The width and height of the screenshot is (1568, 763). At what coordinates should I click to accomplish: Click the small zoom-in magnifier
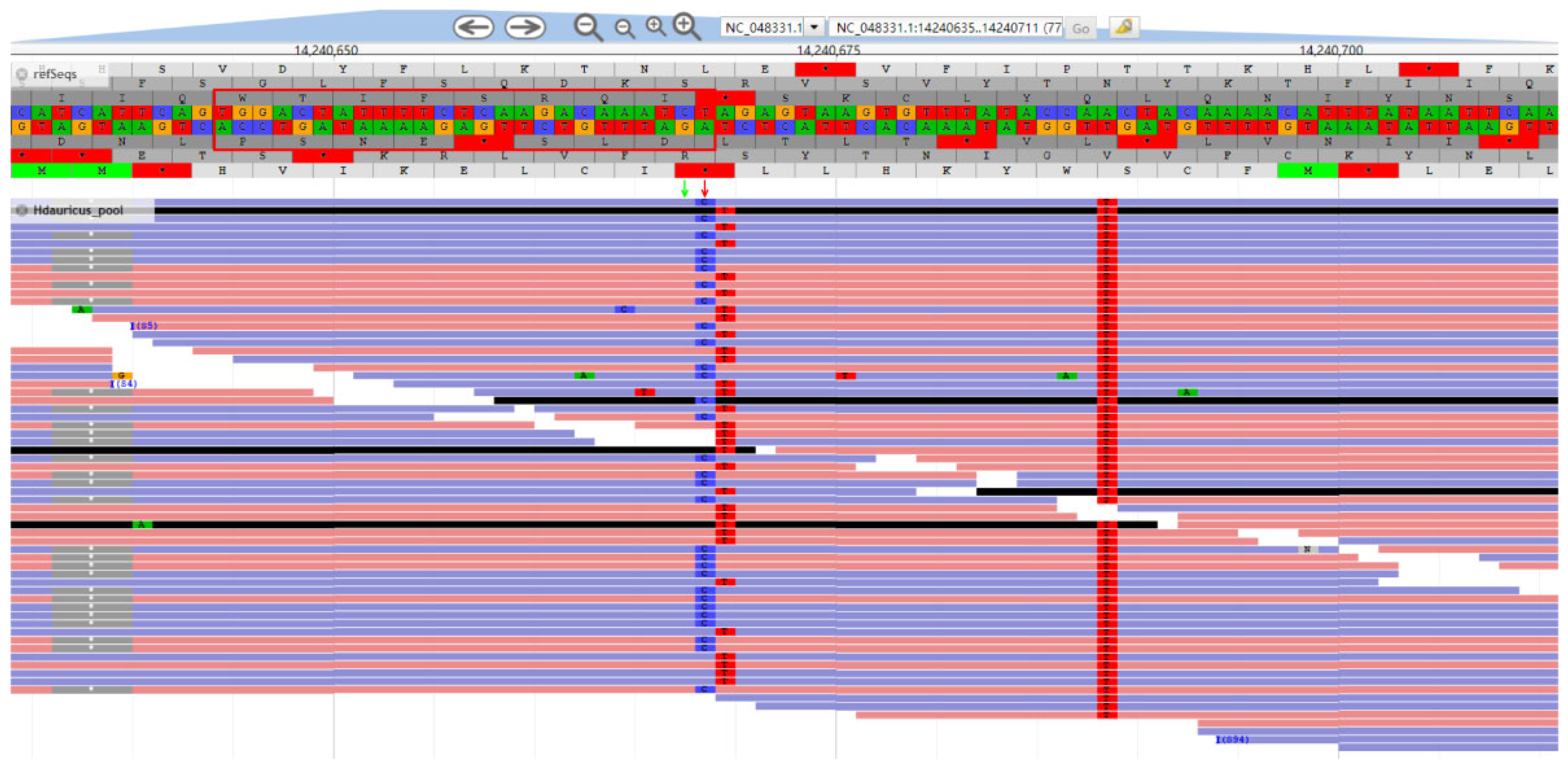pyautogui.click(x=655, y=27)
